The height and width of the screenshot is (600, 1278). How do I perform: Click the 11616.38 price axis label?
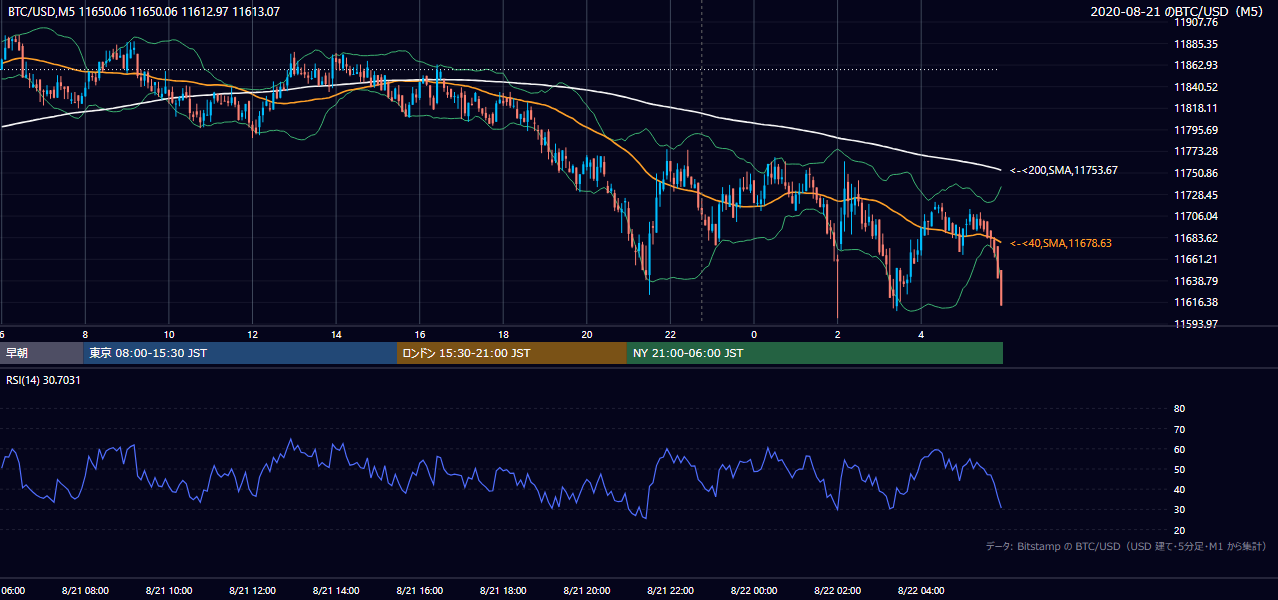coord(1195,302)
